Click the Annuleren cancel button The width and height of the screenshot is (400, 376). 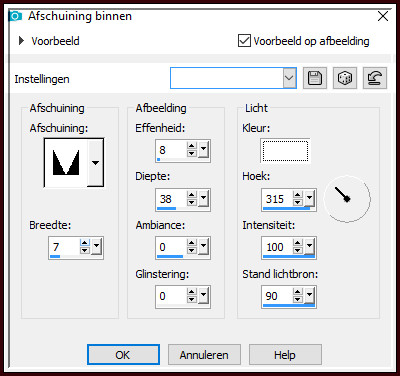204,355
